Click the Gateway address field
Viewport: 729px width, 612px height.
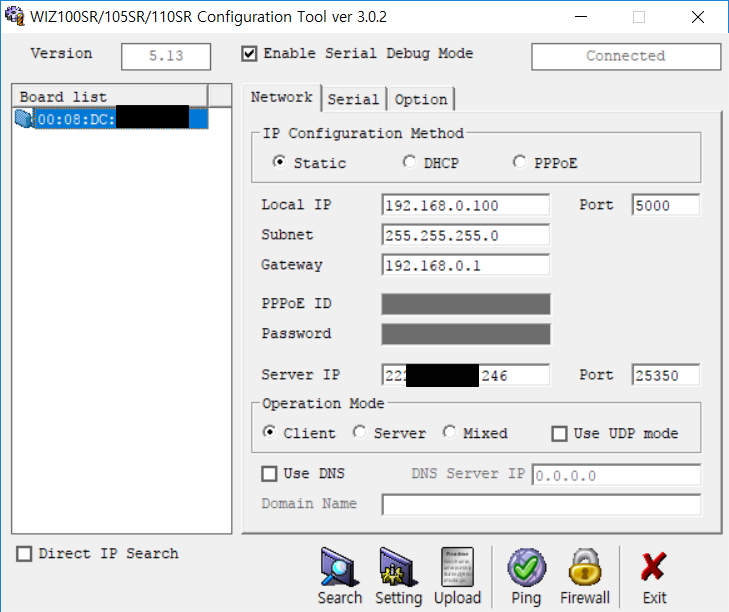click(465, 266)
